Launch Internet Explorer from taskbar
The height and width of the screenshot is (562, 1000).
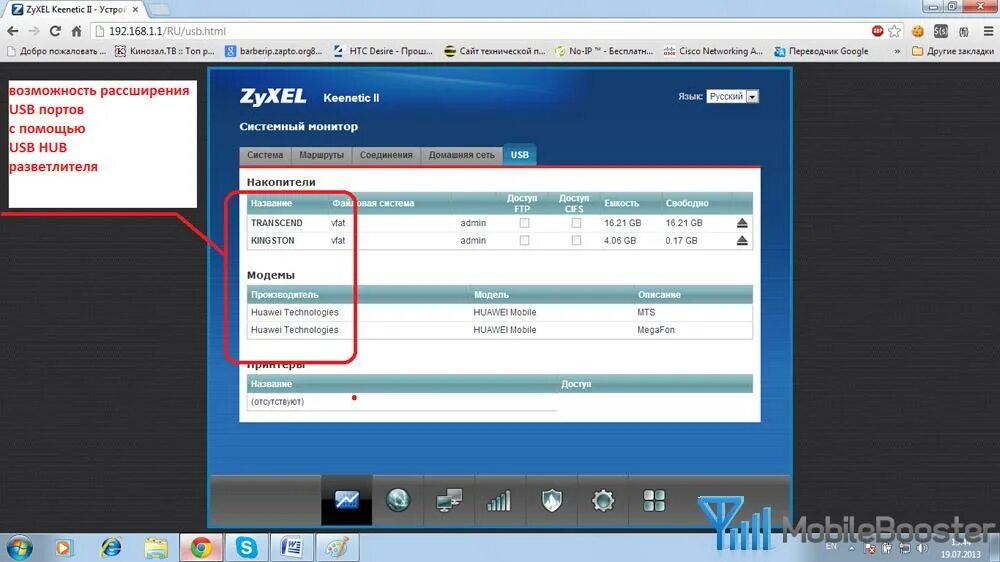pos(111,547)
